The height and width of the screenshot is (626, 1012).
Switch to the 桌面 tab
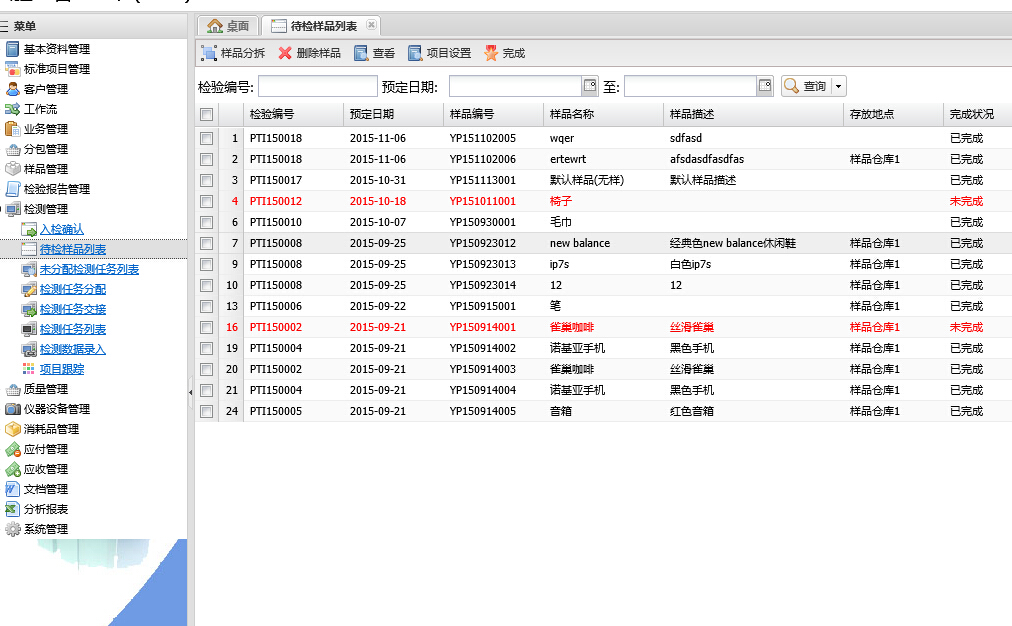click(229, 25)
